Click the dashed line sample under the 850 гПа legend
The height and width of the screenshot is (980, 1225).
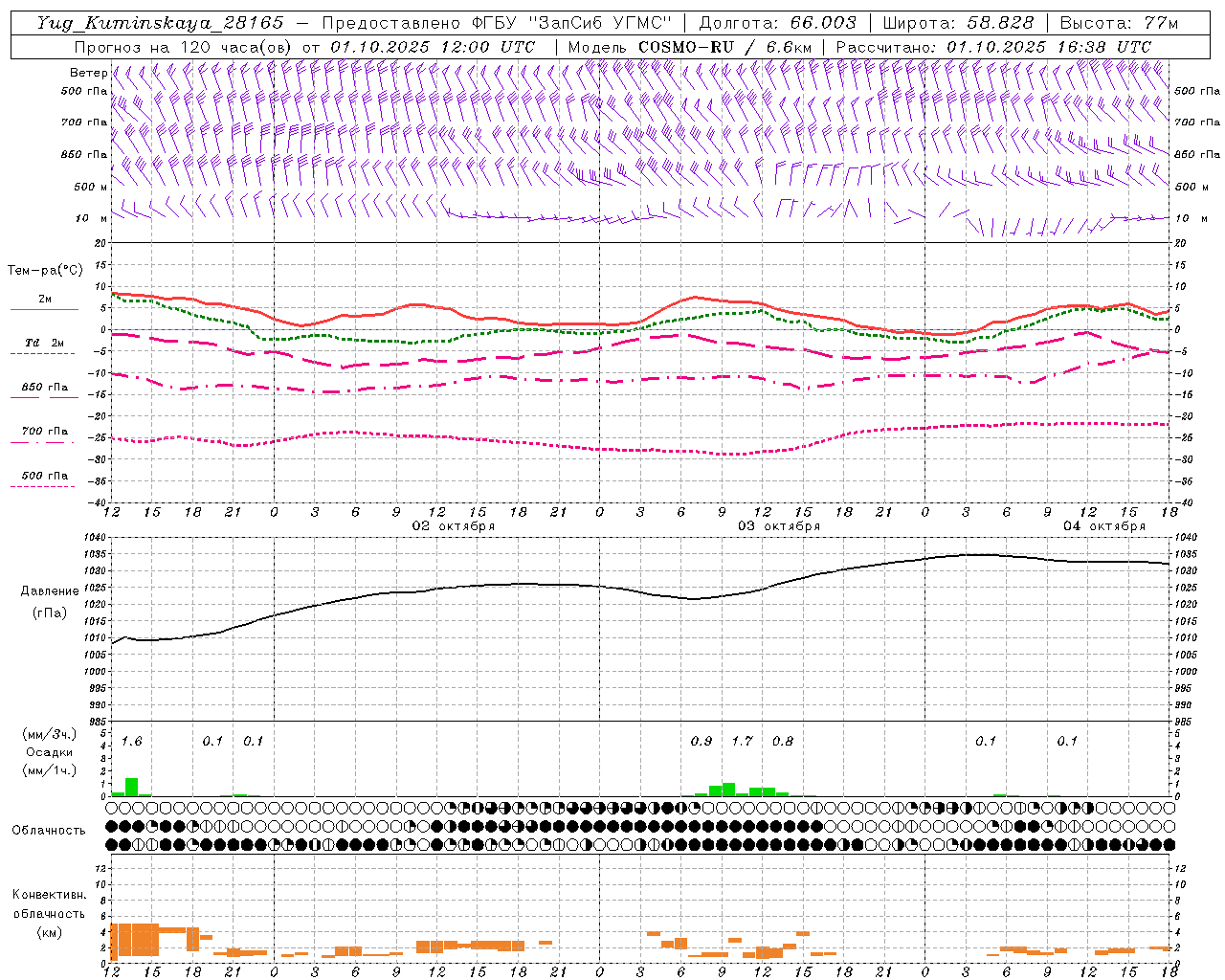(x=43, y=398)
